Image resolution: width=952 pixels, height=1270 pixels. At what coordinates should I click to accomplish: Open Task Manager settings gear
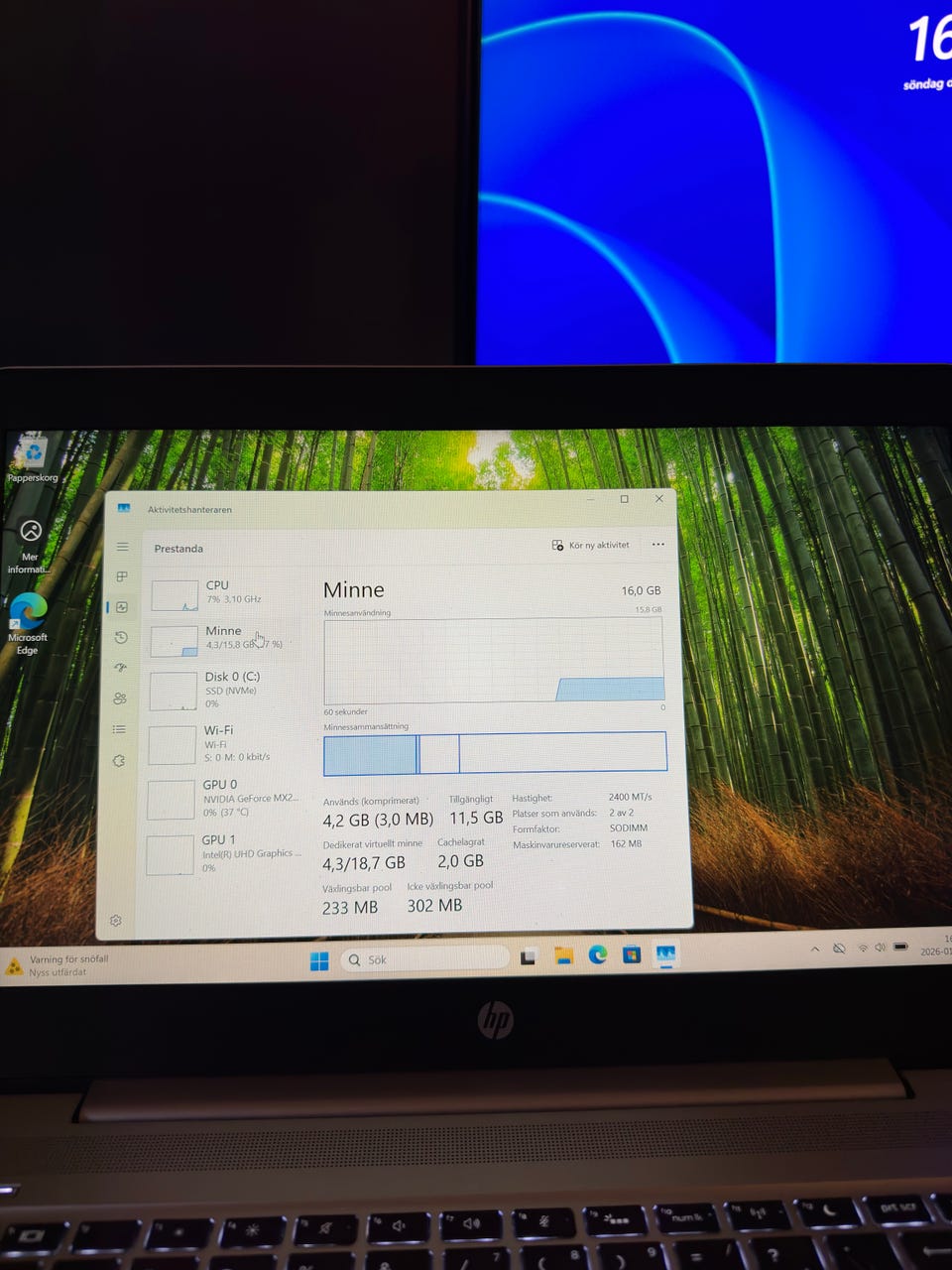click(116, 921)
